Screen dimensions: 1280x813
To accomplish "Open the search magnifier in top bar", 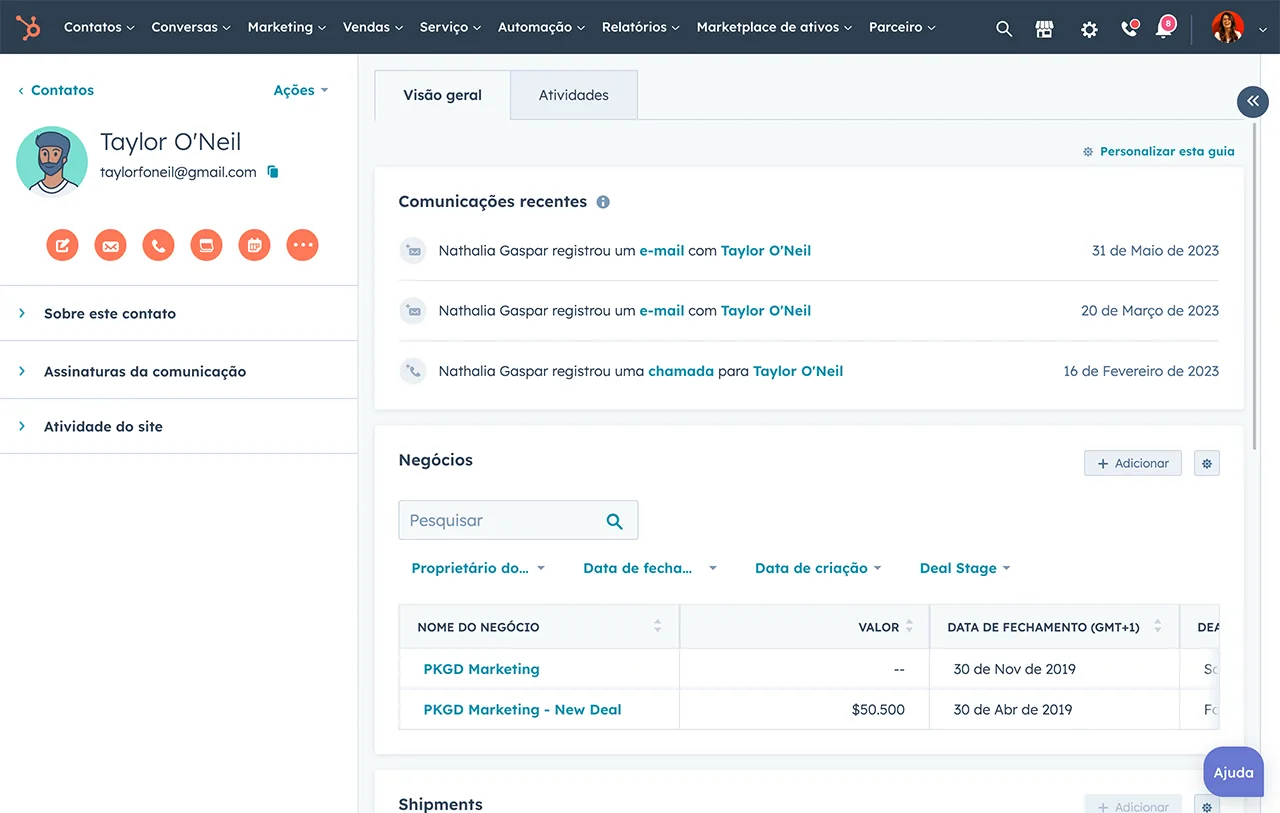I will tap(1004, 29).
